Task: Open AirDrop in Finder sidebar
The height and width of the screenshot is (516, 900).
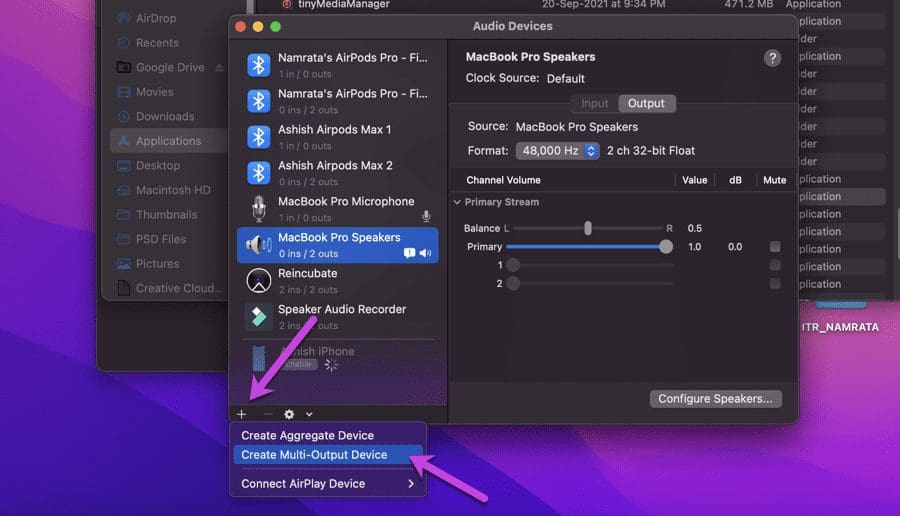Action: [x=147, y=18]
